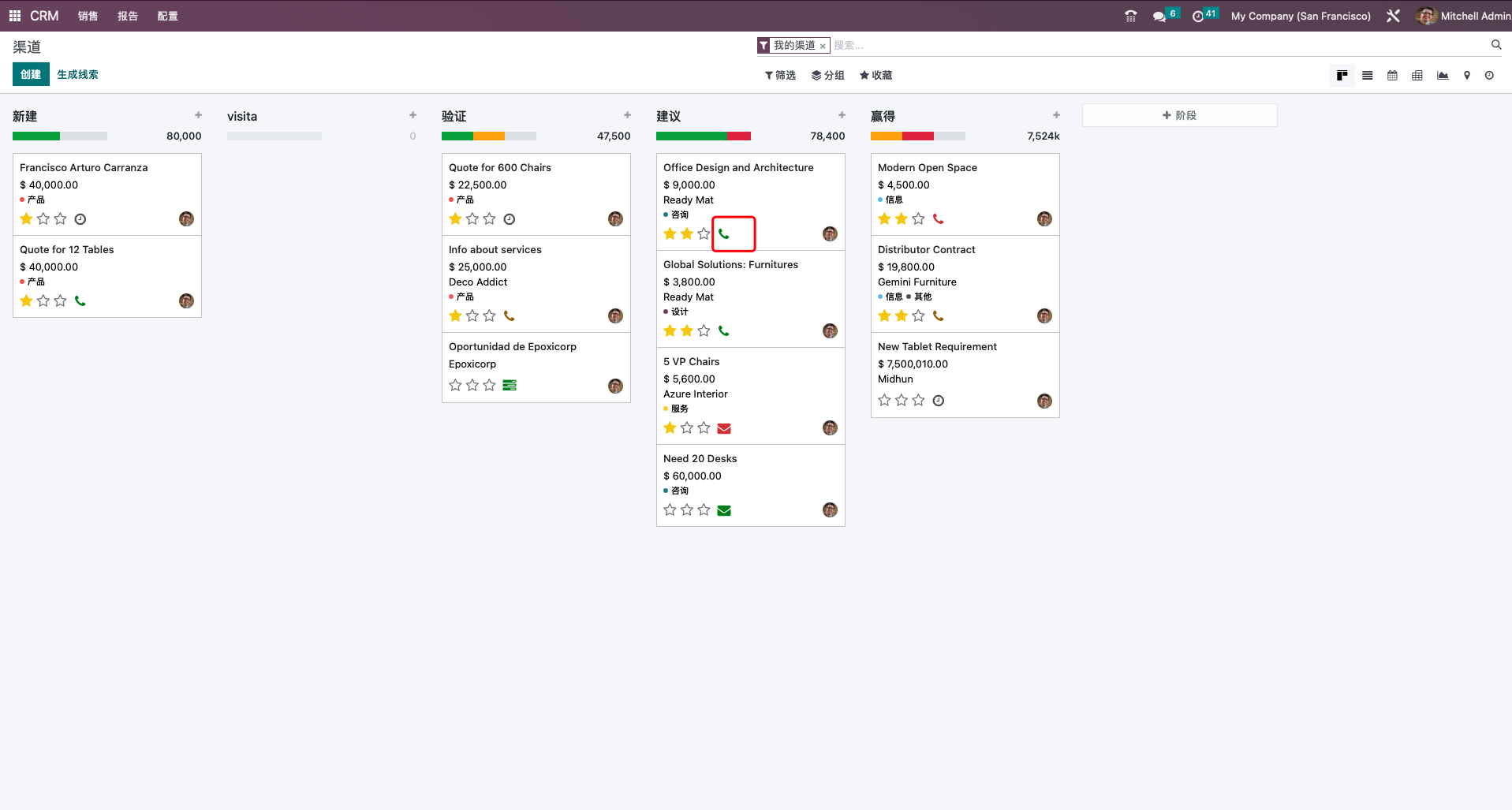Open the apps grid menu icon

(x=15, y=16)
